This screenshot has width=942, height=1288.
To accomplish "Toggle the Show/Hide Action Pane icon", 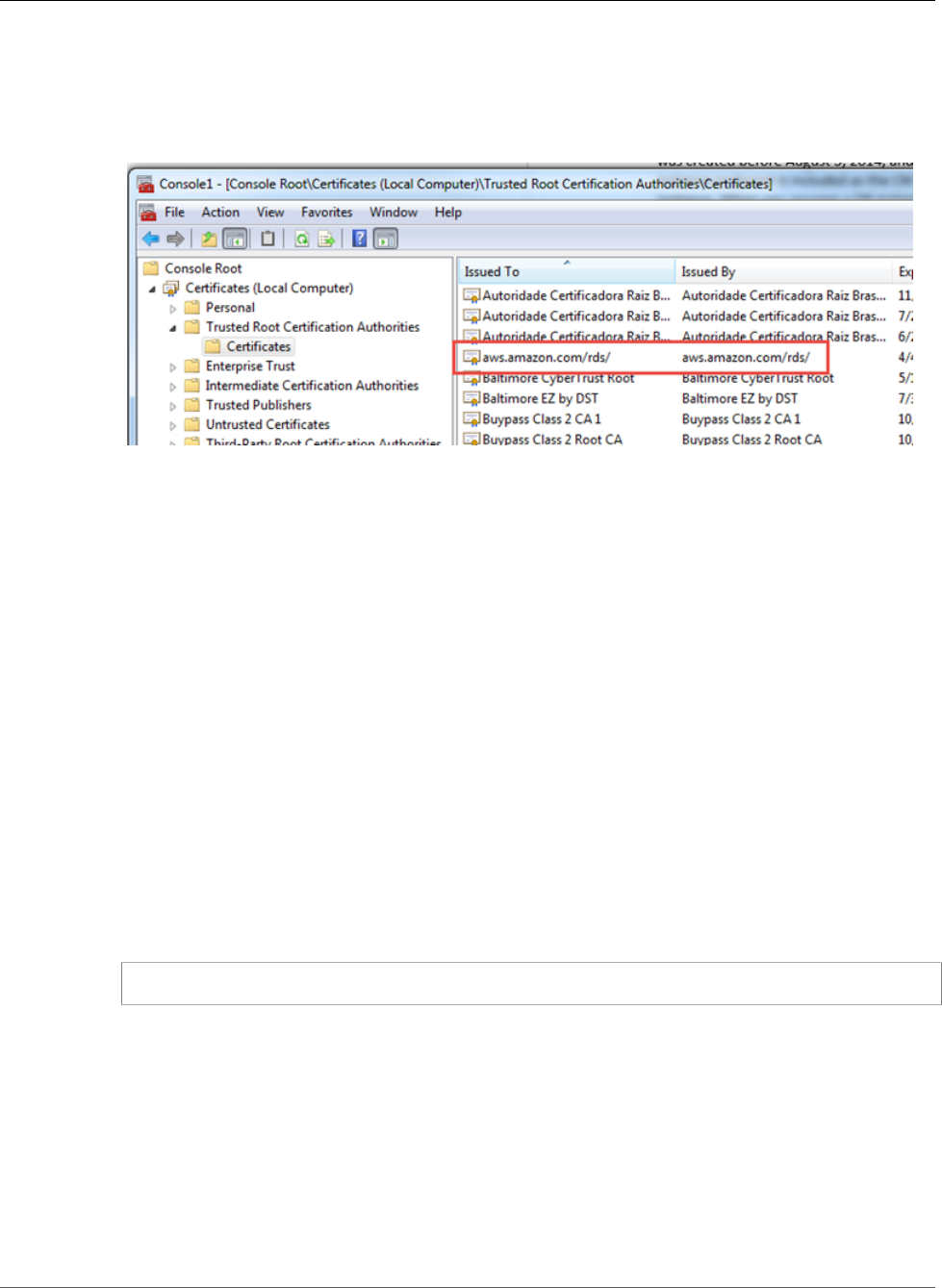I will click(x=386, y=239).
